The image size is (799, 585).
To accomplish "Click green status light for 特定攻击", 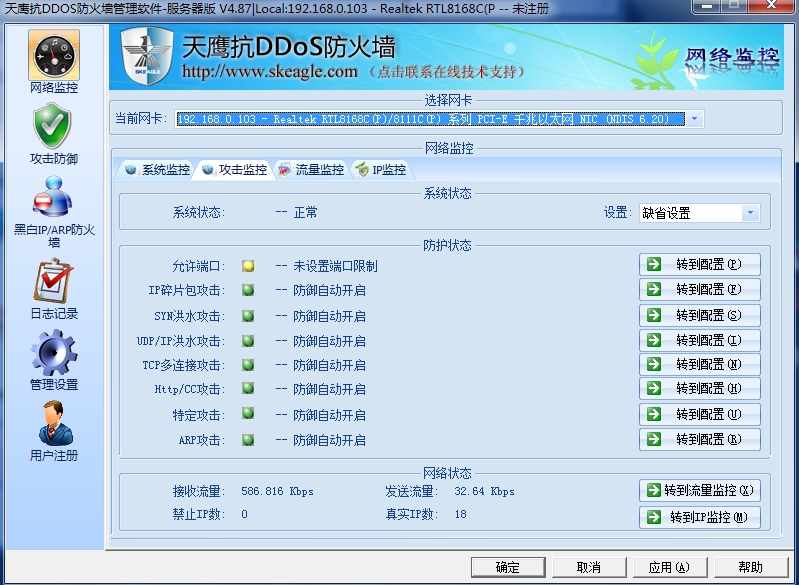I will [248, 413].
